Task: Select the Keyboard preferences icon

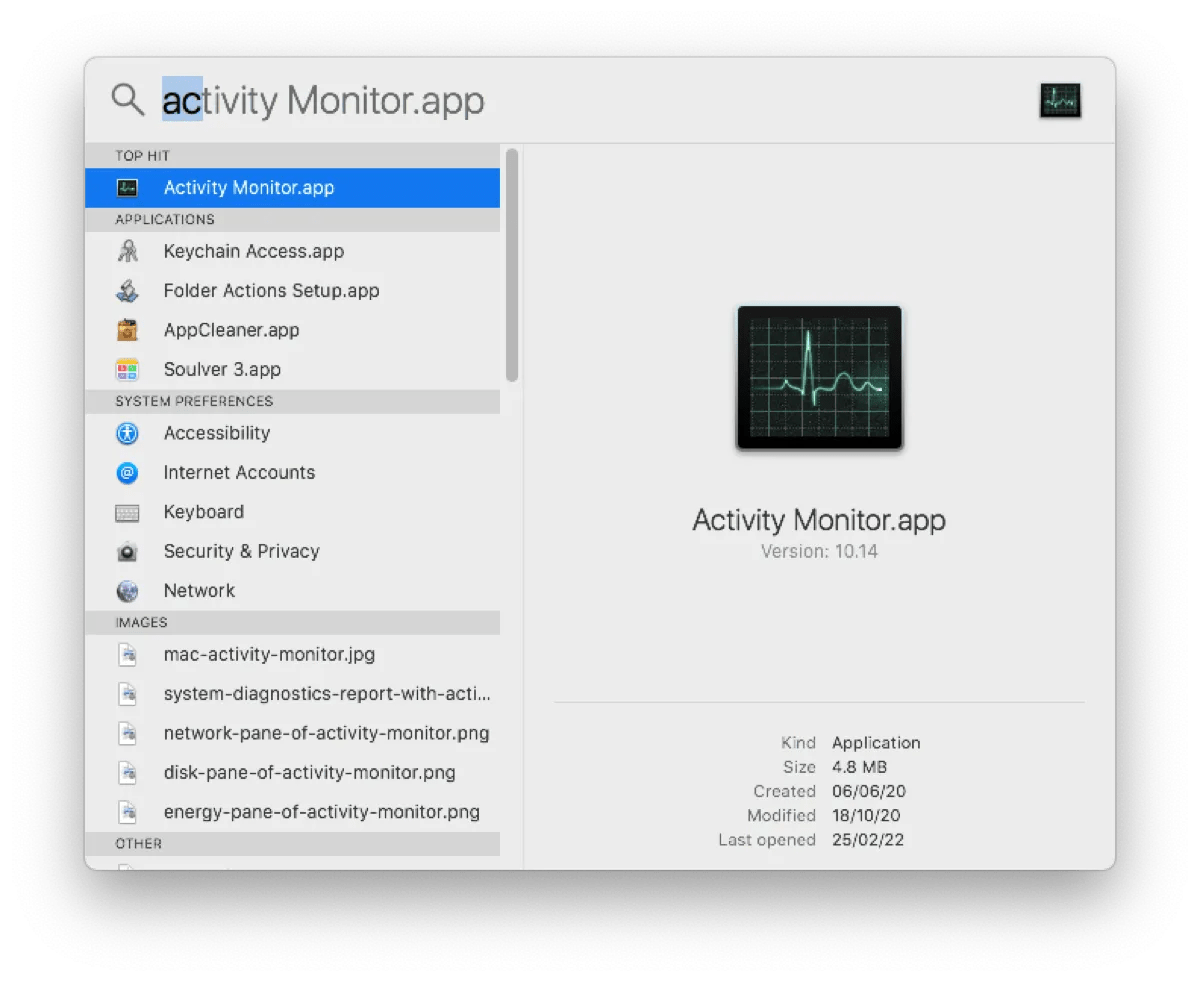Action: click(127, 511)
